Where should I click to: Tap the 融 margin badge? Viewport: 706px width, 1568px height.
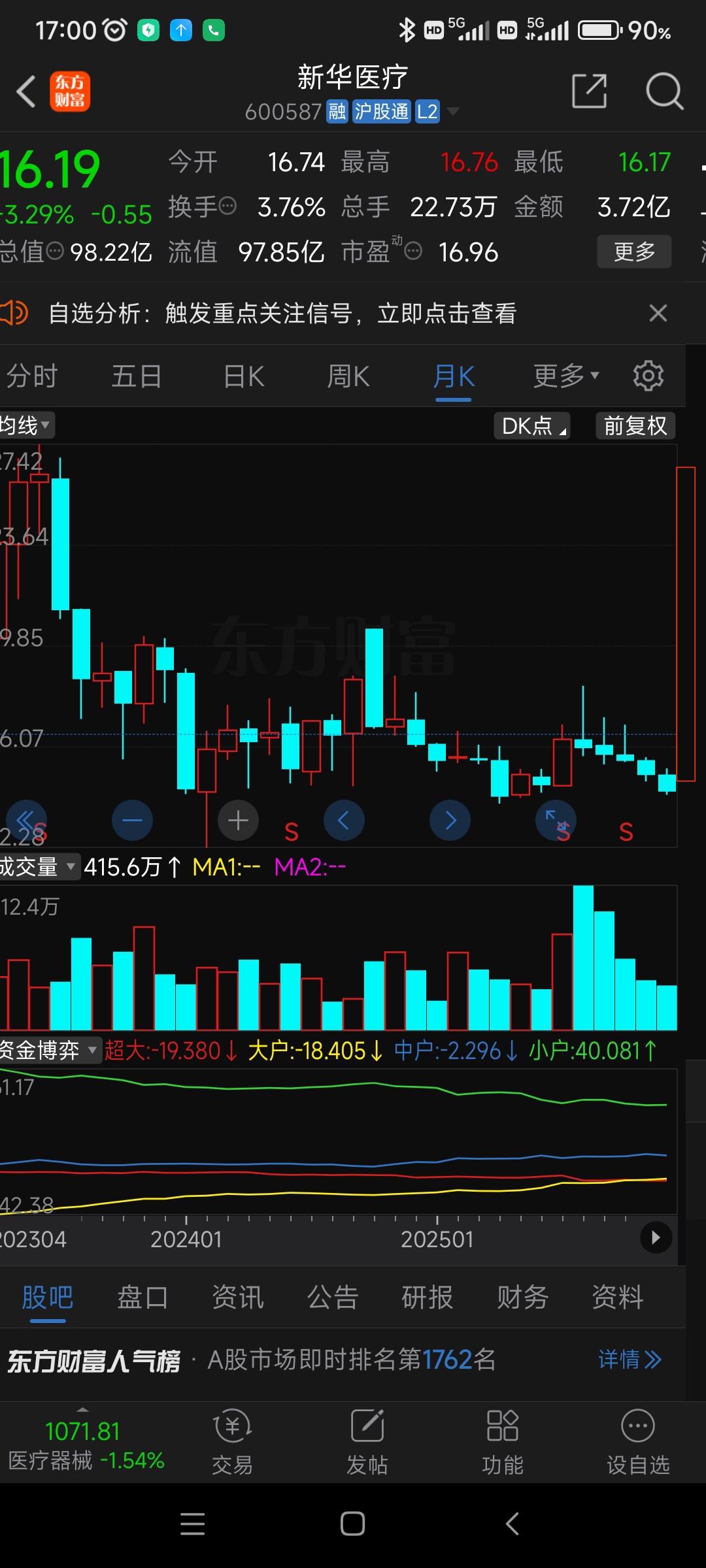tap(337, 112)
